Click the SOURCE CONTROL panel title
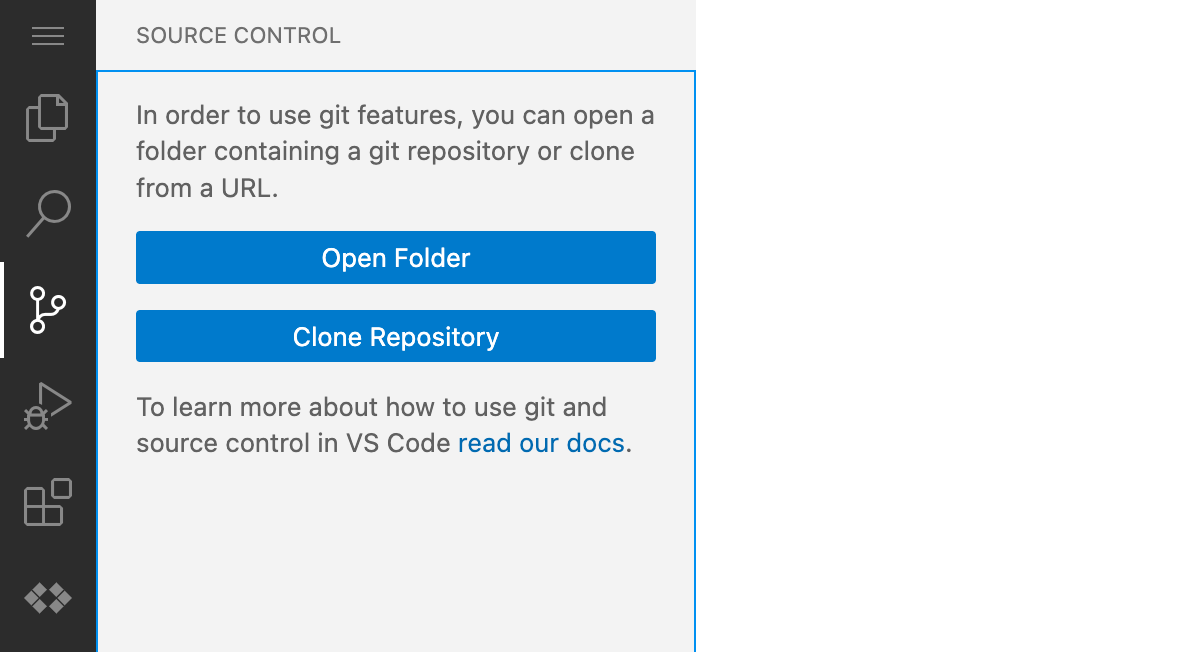 coord(238,36)
